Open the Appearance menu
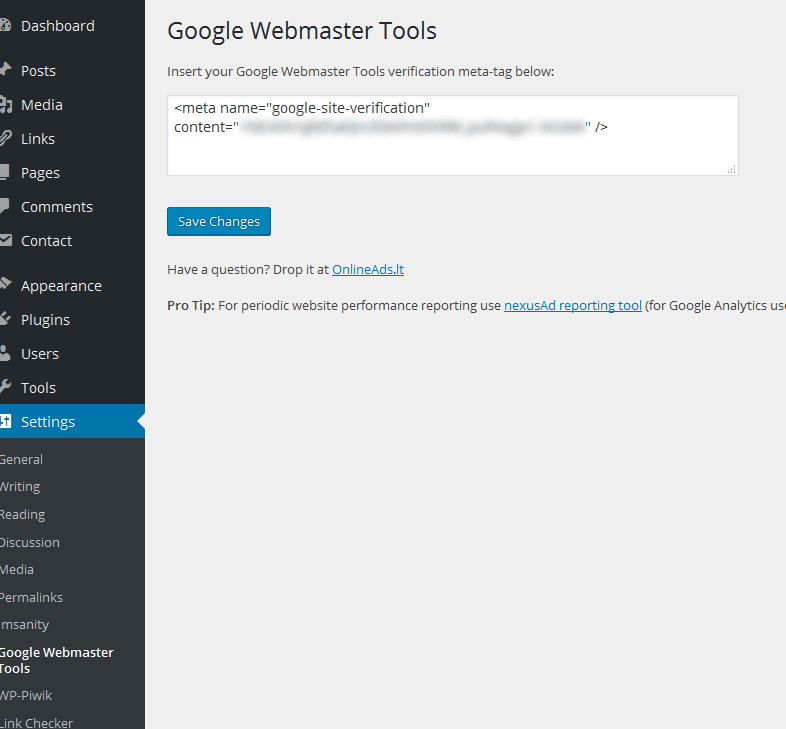Screen dimensions: 786x729 click(61, 286)
